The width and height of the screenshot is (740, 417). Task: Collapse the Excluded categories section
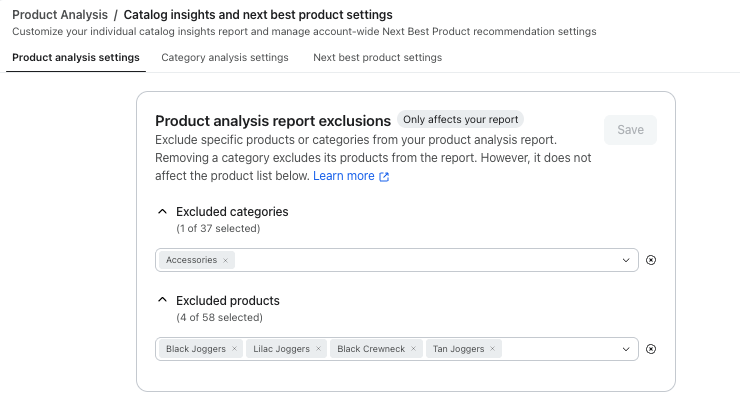click(x=162, y=211)
